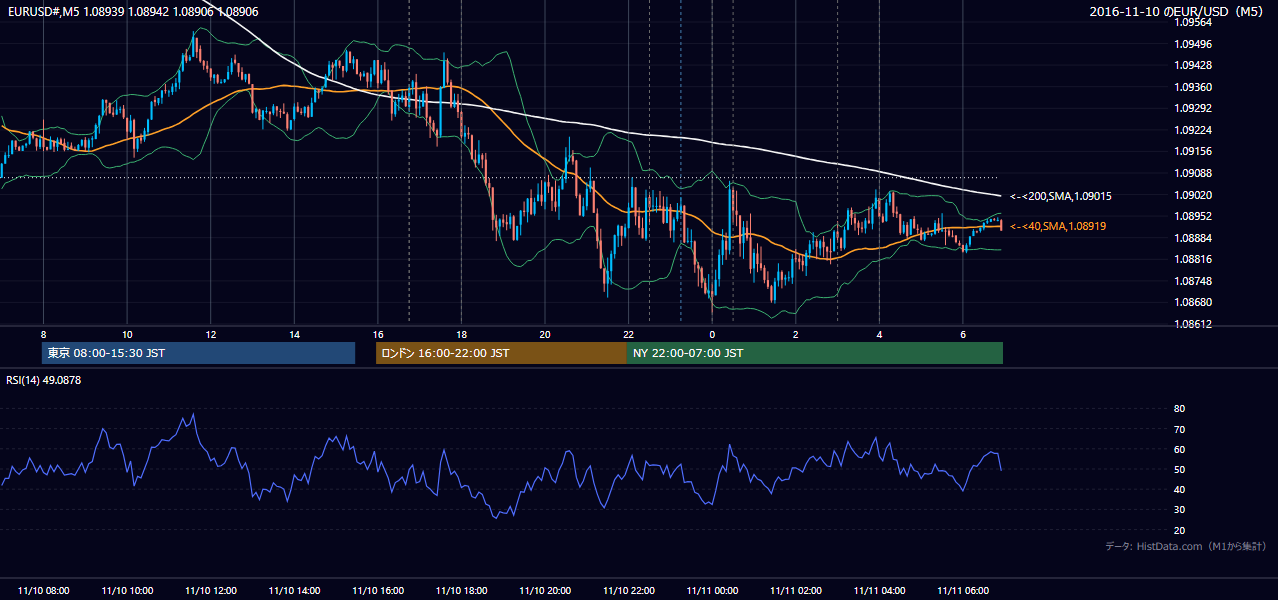
Task: Click the 11/10 22:00 time axis label
Action: (x=629, y=591)
